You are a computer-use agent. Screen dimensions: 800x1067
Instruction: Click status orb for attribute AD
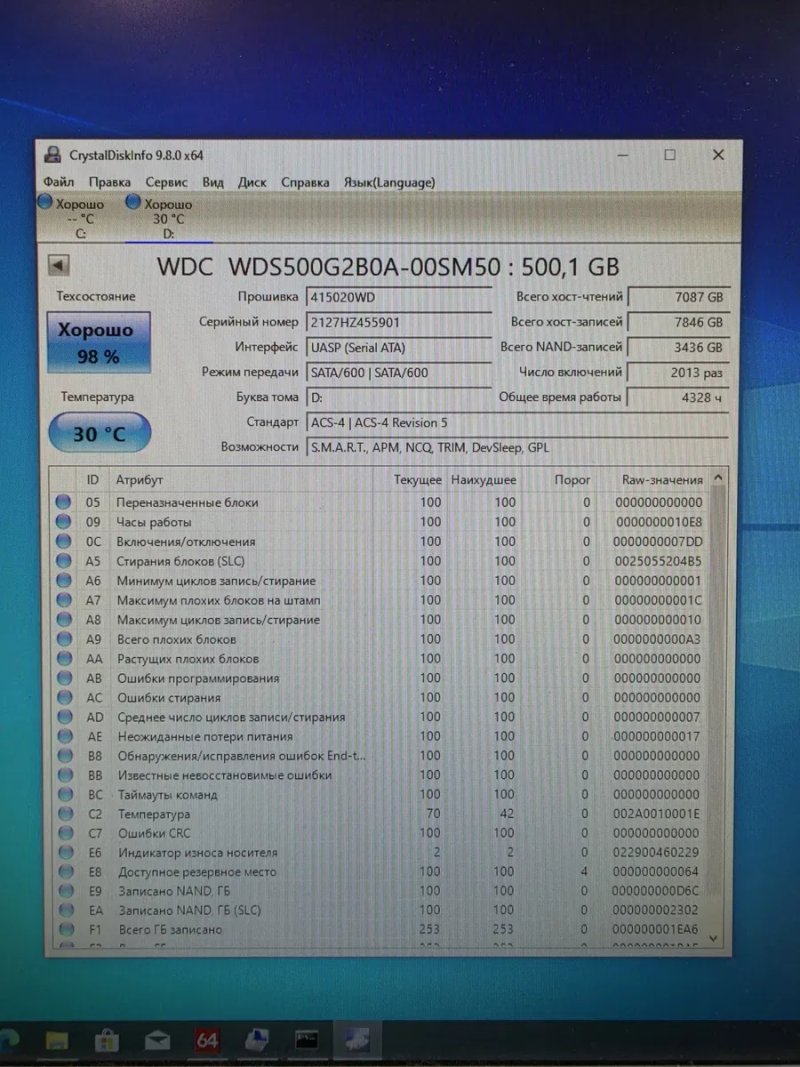click(x=65, y=717)
